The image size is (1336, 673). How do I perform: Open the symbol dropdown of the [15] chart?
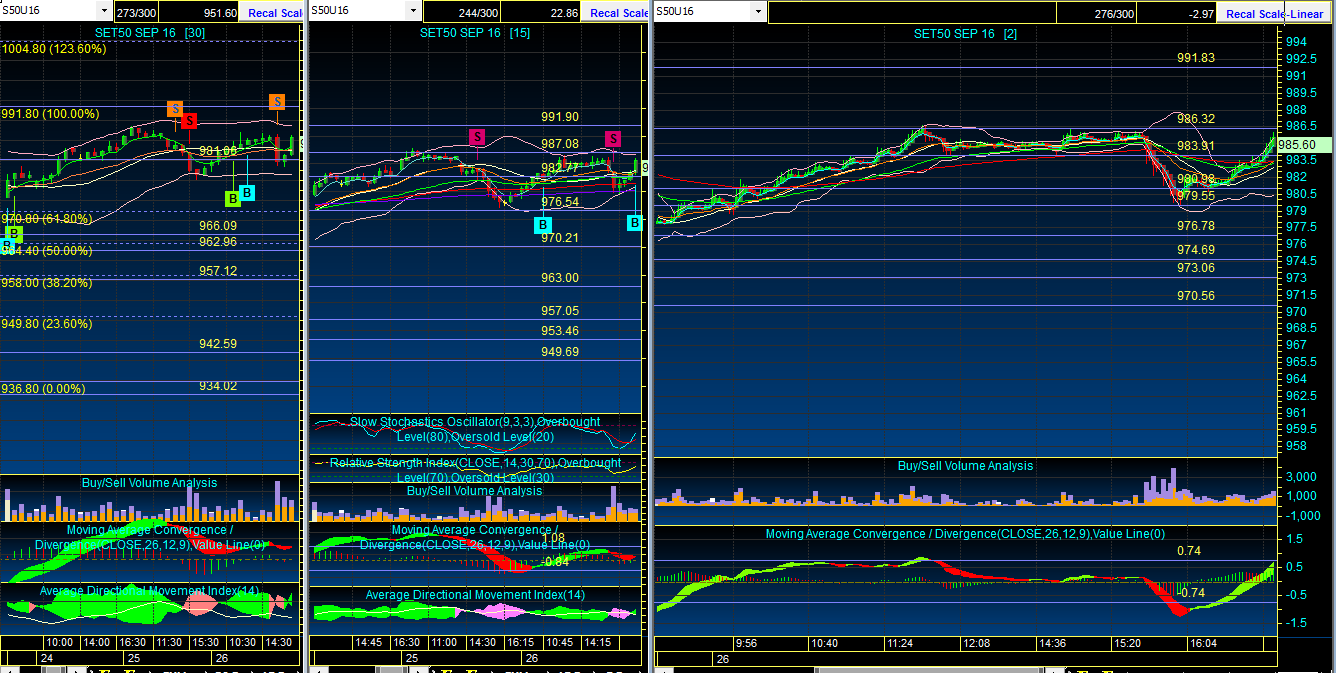click(x=413, y=10)
